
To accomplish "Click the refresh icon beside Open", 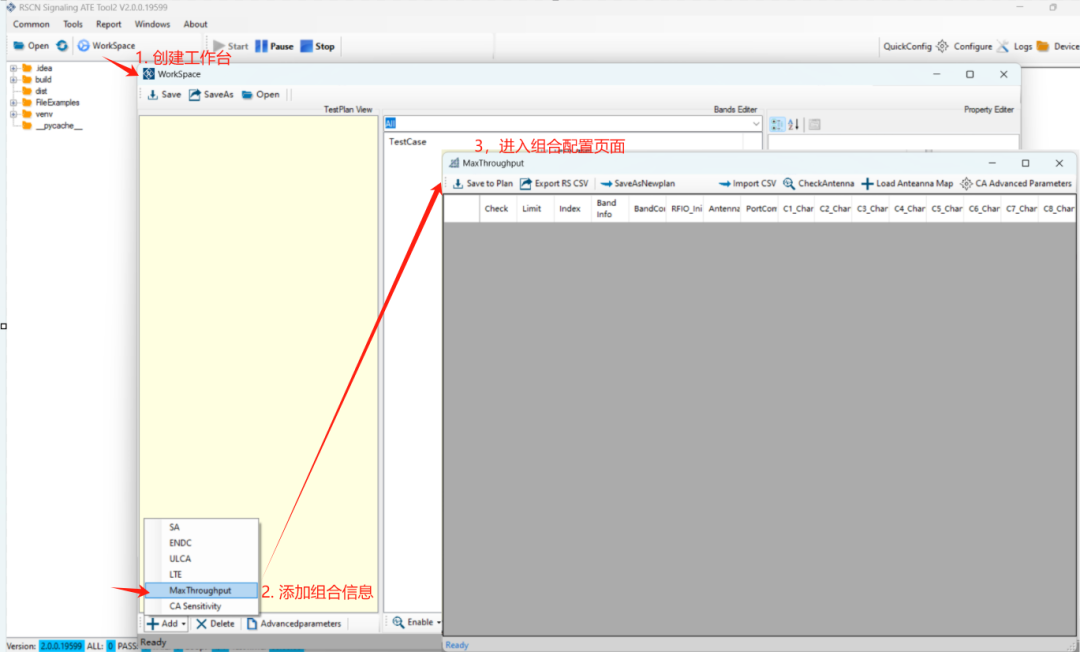I will [62, 45].
